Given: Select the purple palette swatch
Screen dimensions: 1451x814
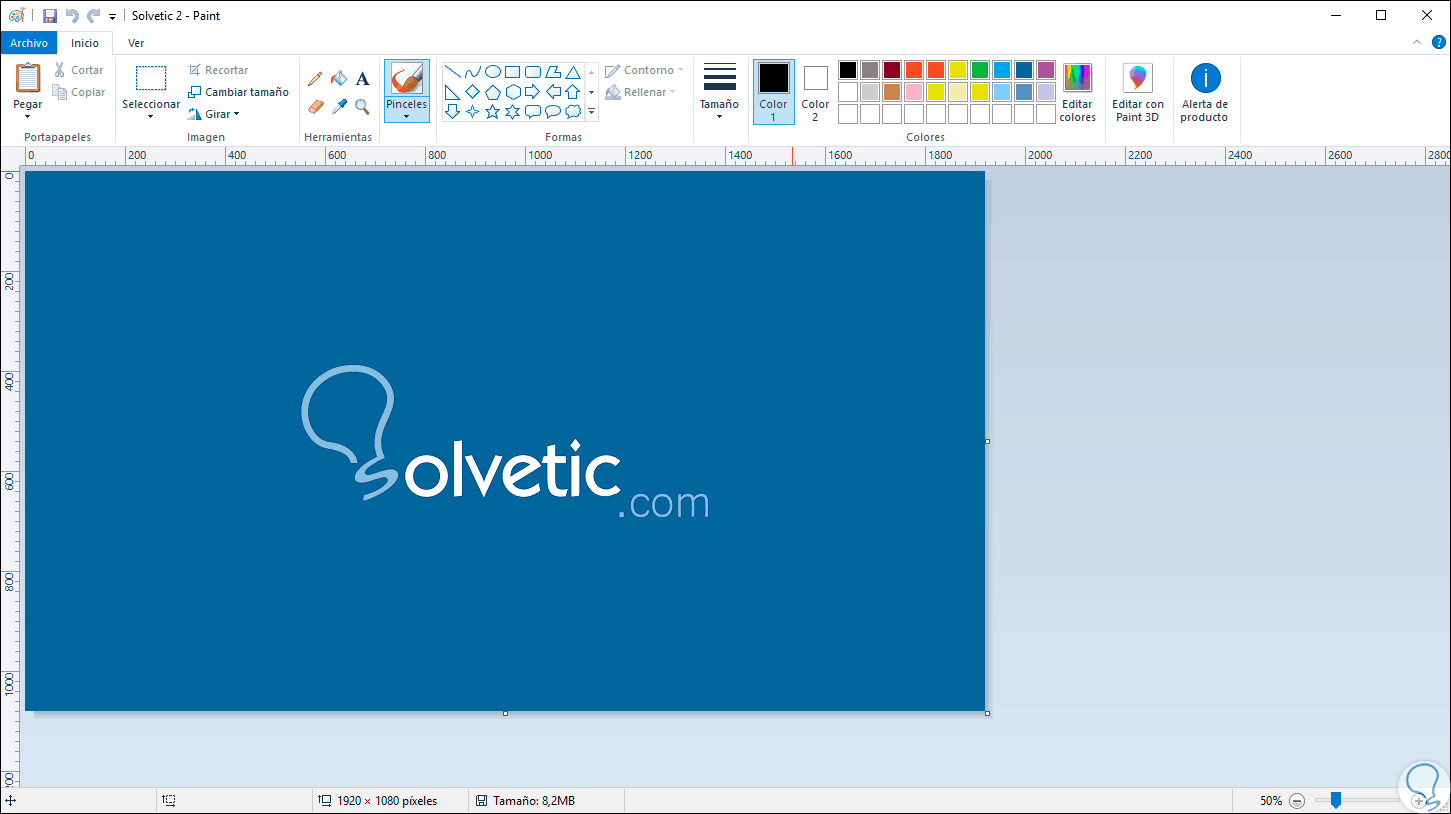Looking at the screenshot, I should pyautogui.click(x=1046, y=70).
